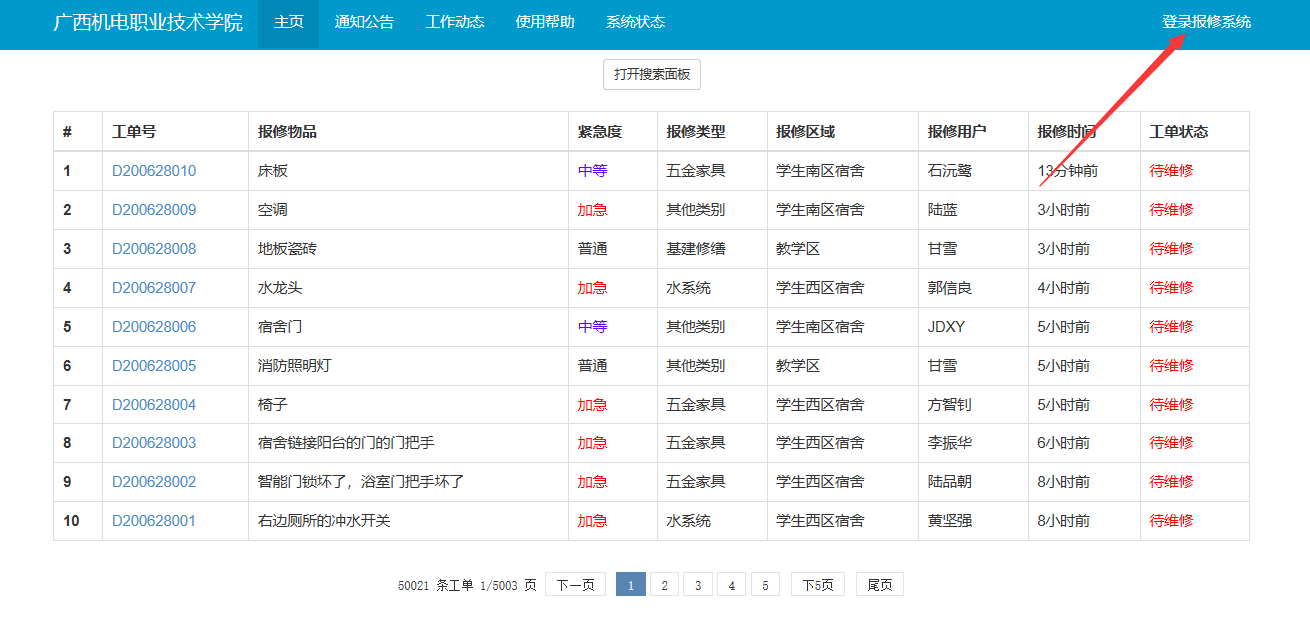Open 使用帮助 page
The height and width of the screenshot is (636, 1310).
(x=545, y=22)
